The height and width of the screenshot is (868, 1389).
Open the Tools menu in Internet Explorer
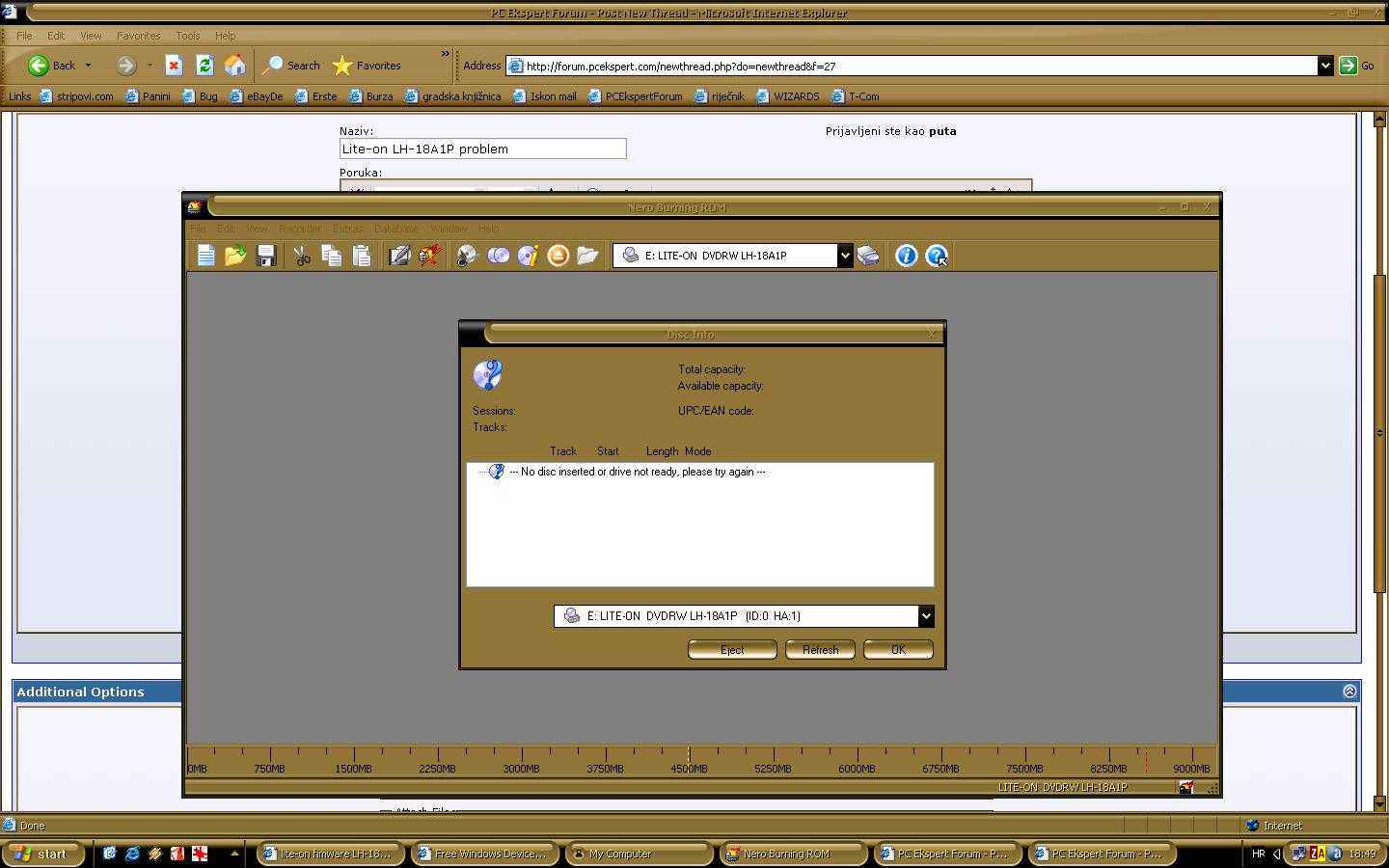pos(187,36)
